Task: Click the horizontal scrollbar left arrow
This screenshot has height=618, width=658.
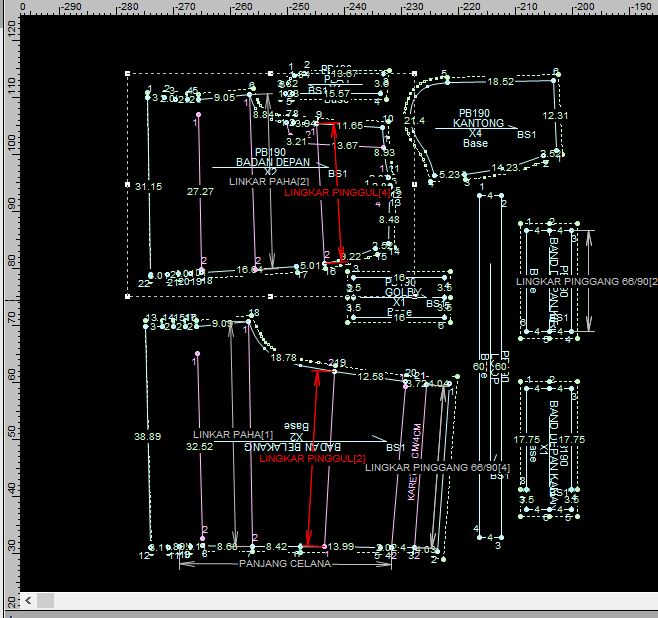Action: pos(28,600)
